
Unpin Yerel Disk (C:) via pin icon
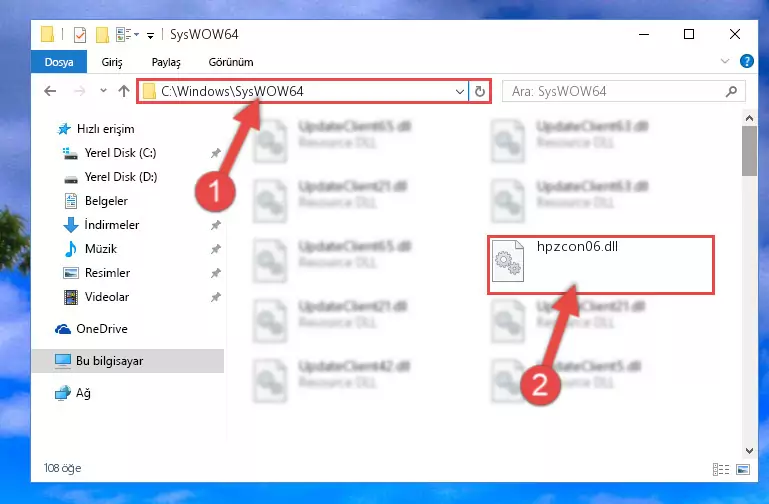215,153
